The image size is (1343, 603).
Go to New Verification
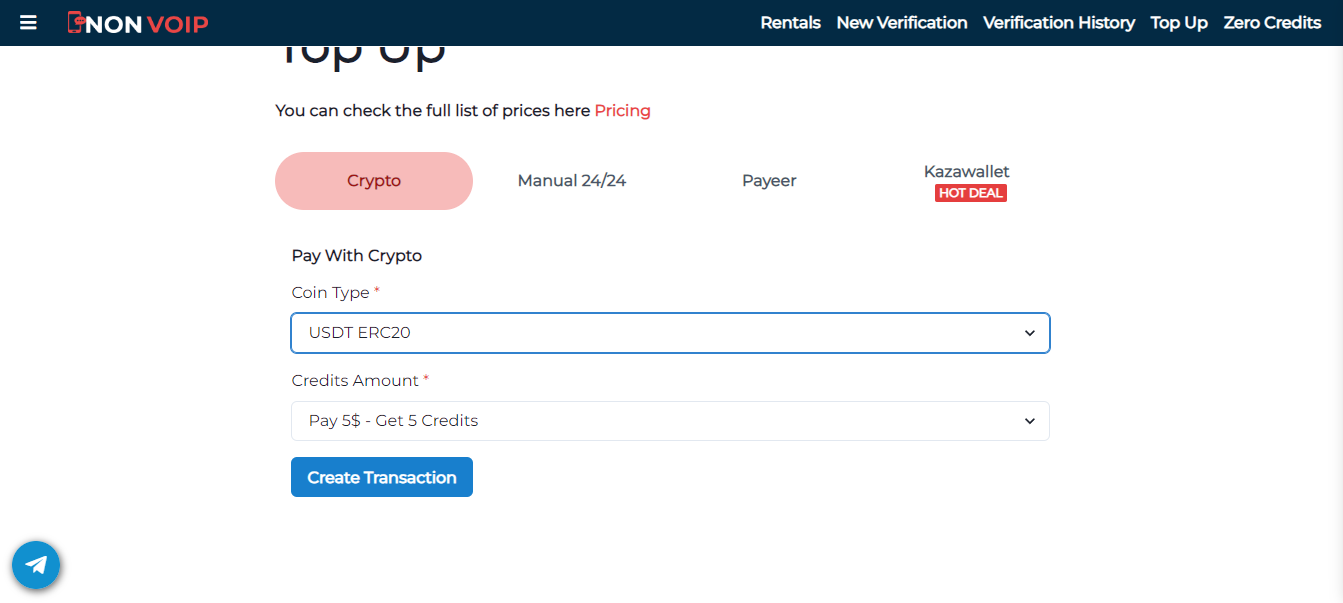(x=901, y=22)
